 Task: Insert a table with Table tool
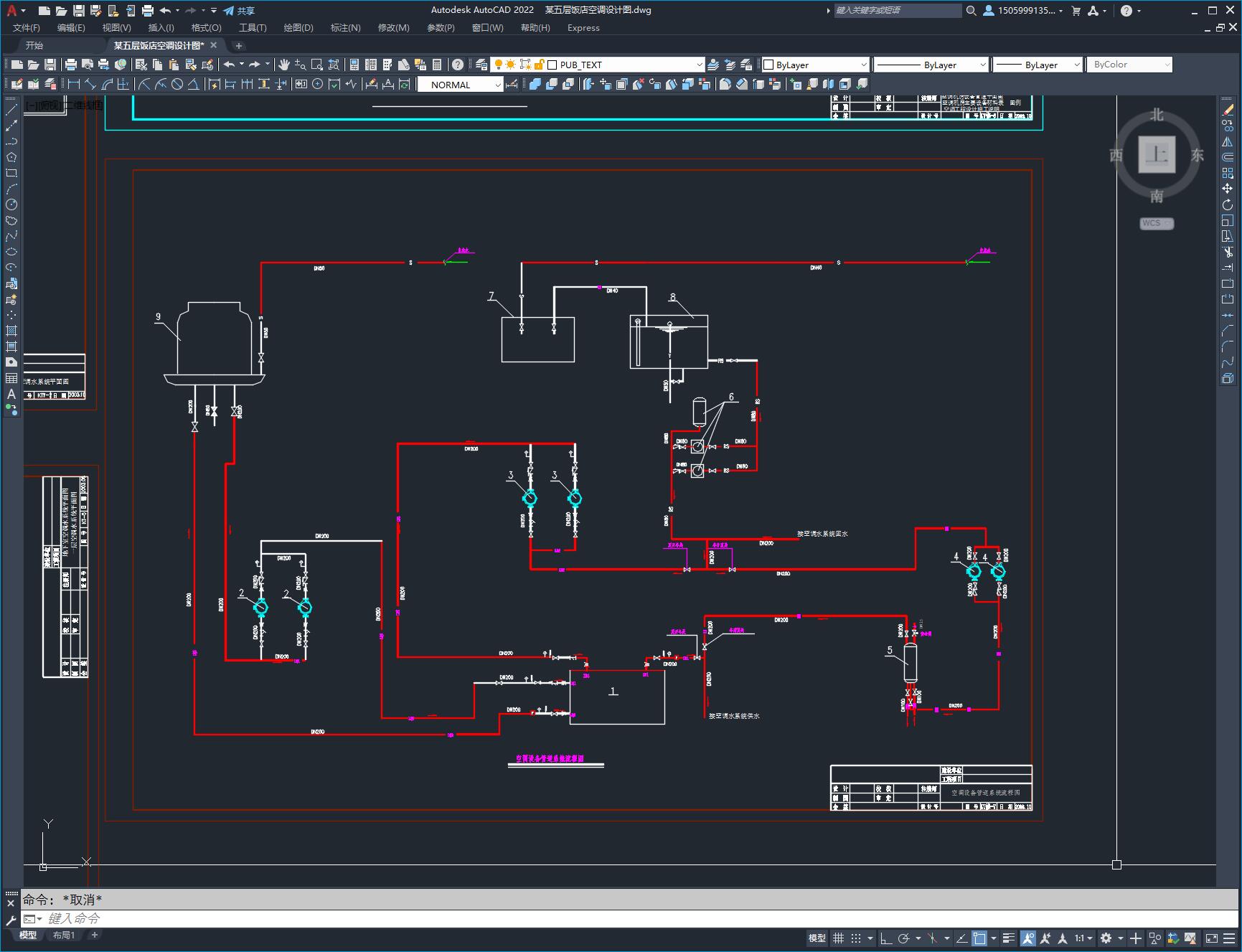pyautogui.click(x=11, y=378)
